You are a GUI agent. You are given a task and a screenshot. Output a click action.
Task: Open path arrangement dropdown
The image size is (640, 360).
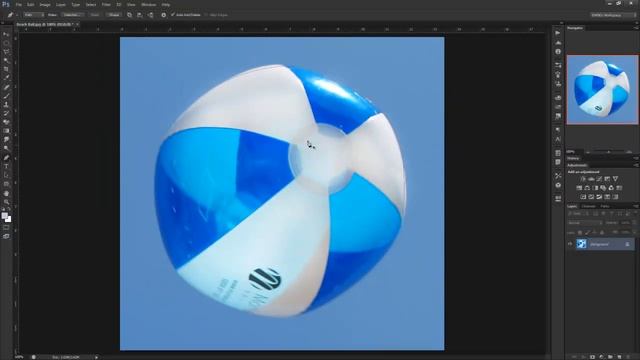tap(151, 15)
